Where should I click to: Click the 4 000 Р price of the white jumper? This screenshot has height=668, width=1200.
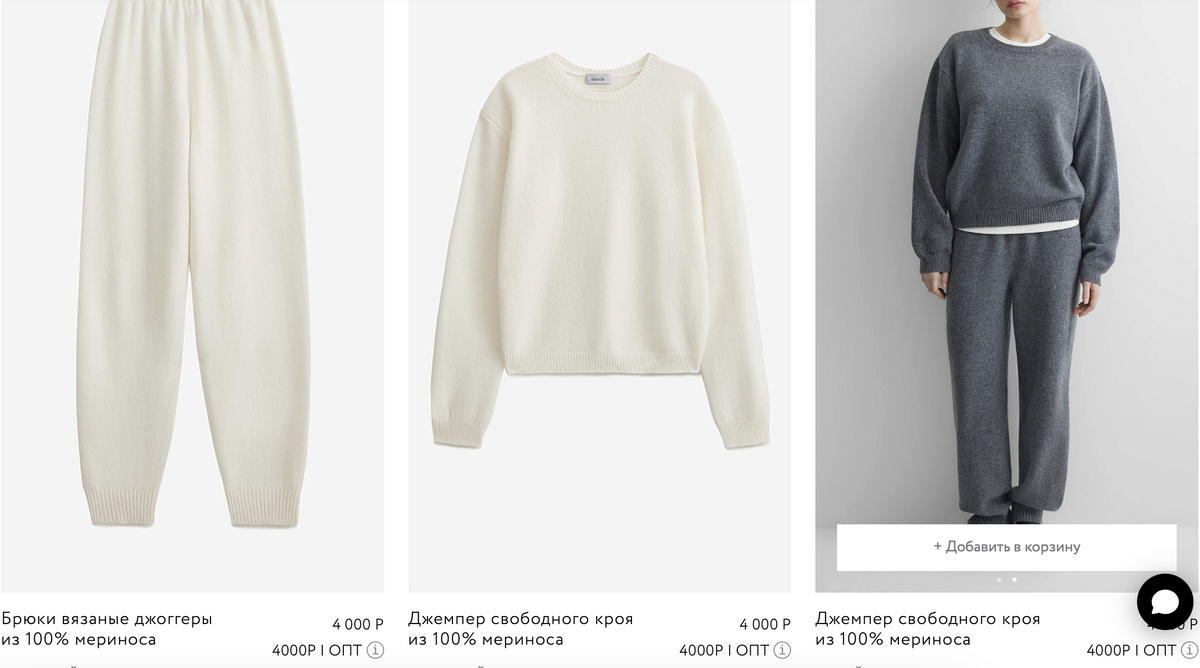(765, 625)
